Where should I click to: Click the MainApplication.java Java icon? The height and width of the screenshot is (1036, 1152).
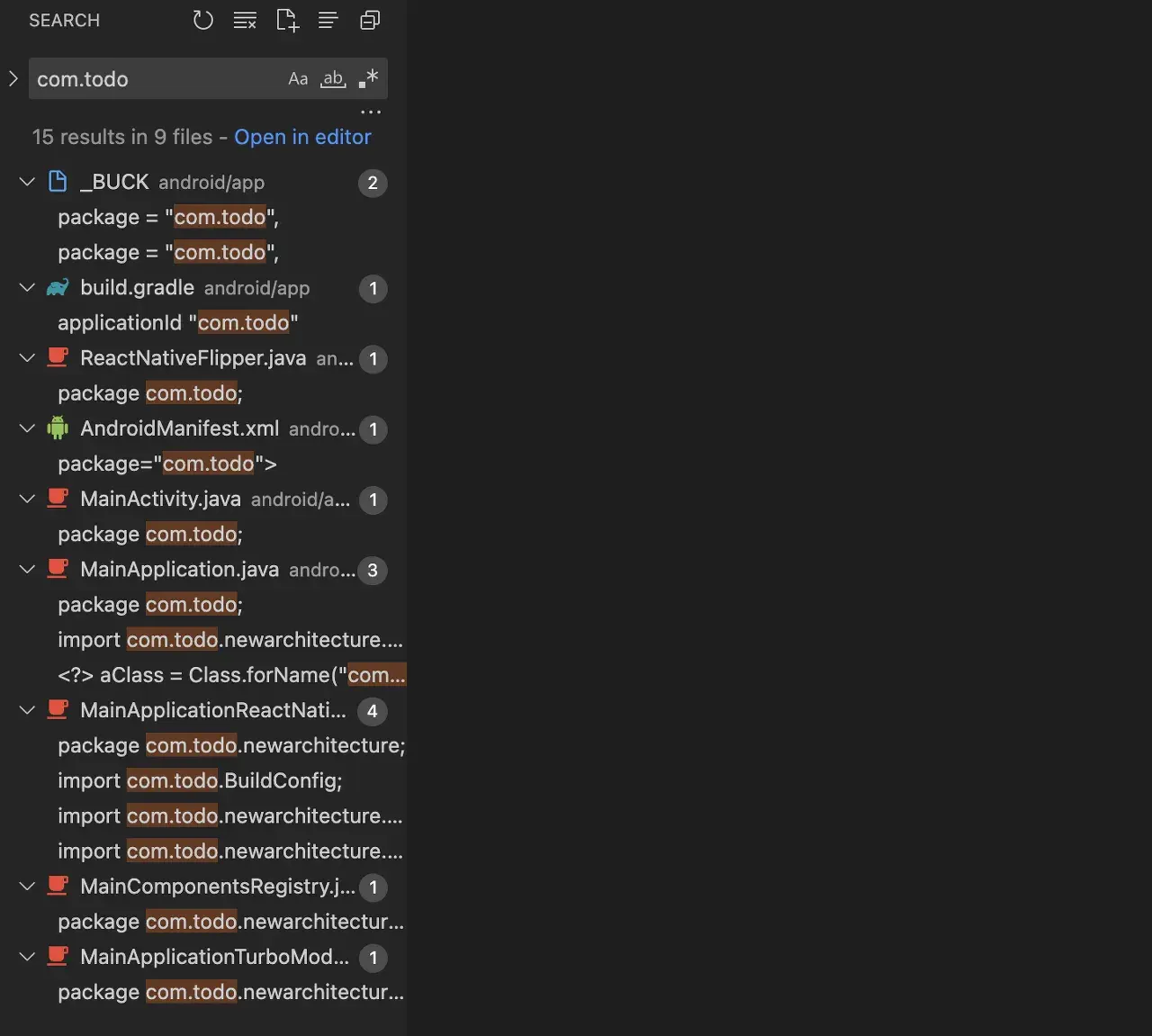click(x=58, y=570)
